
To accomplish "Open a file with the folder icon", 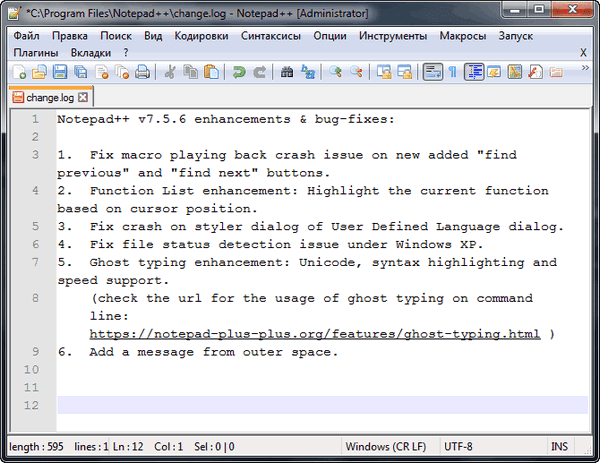I will [39, 72].
